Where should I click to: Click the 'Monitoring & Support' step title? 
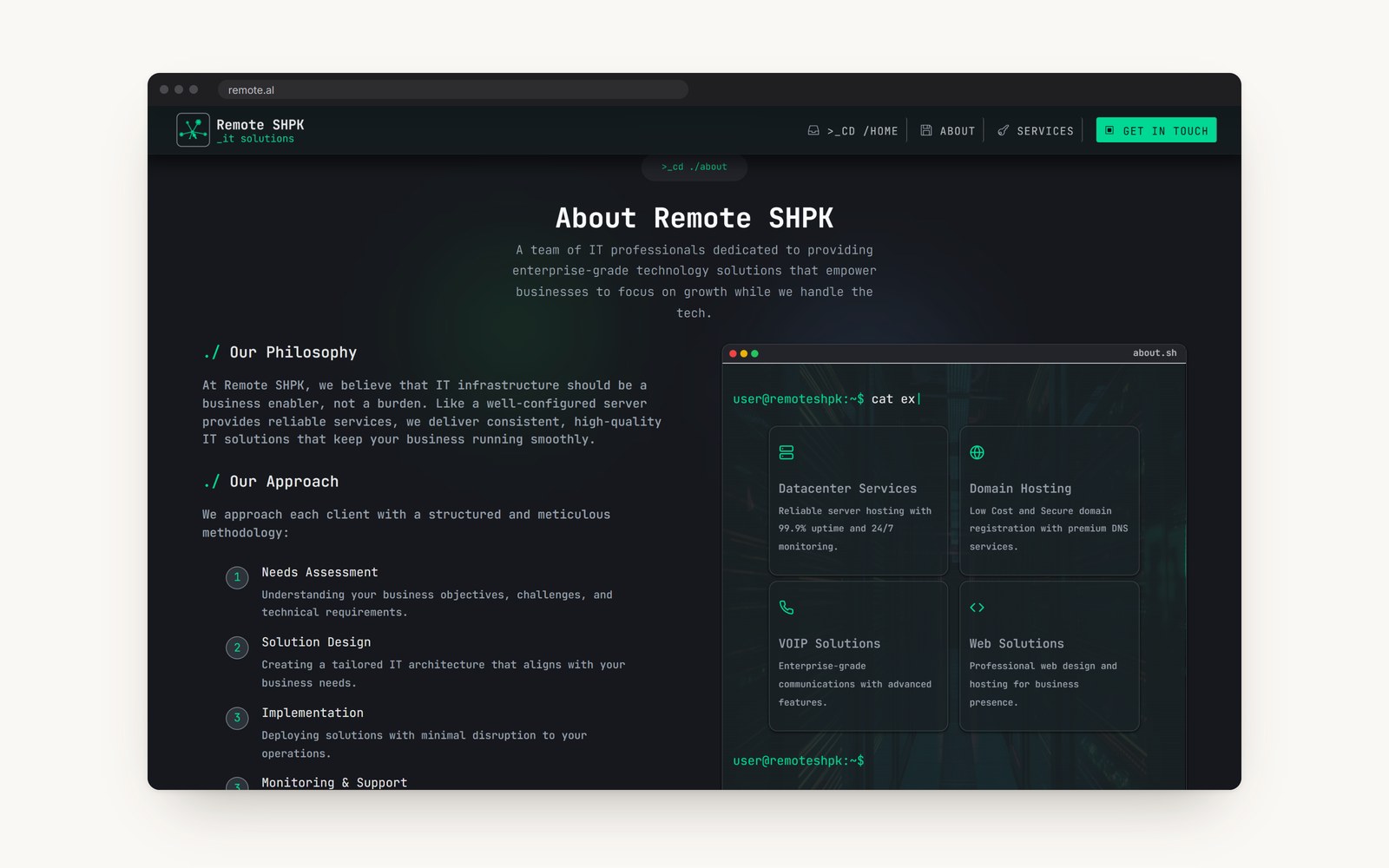334,782
